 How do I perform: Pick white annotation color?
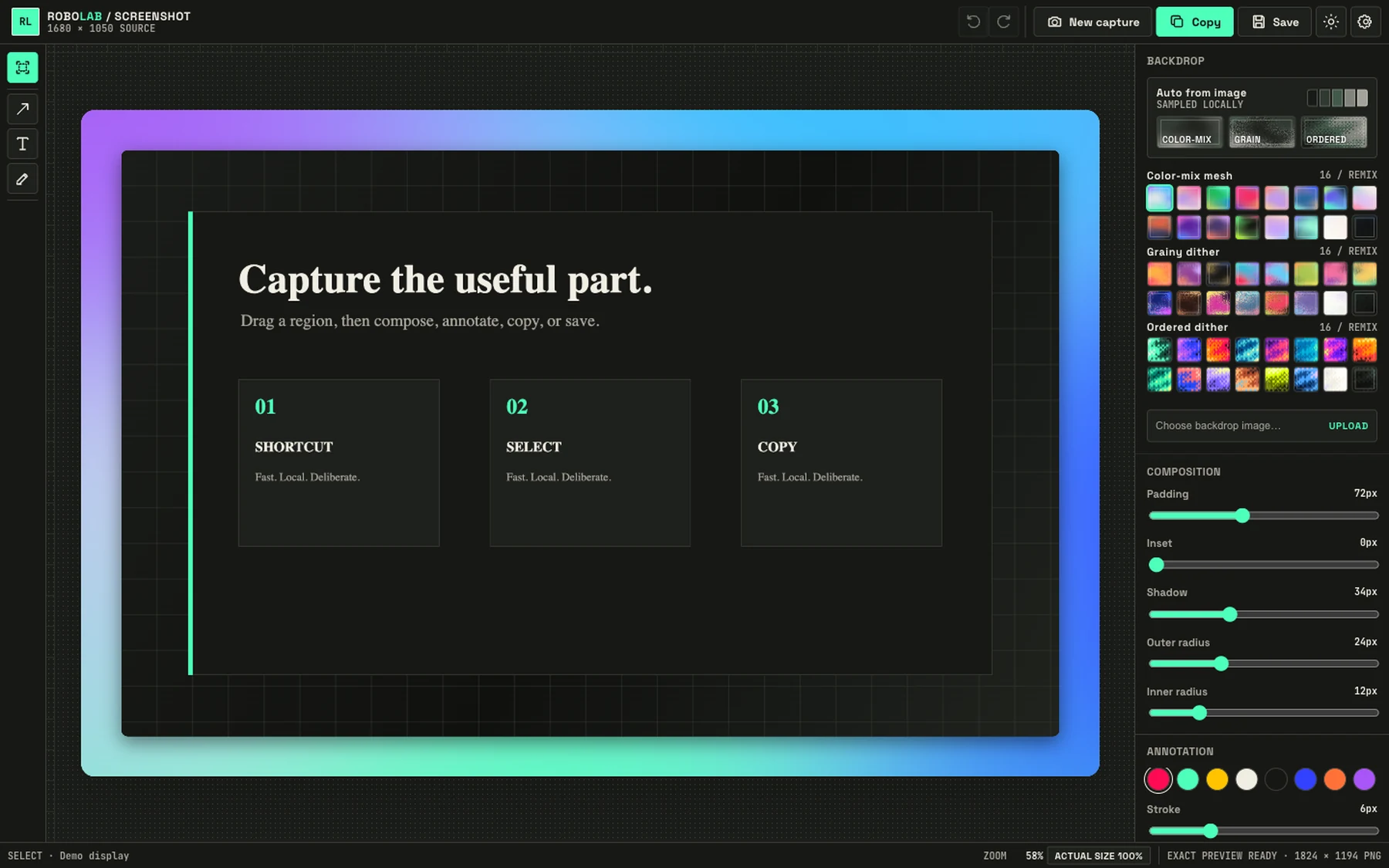point(1246,779)
